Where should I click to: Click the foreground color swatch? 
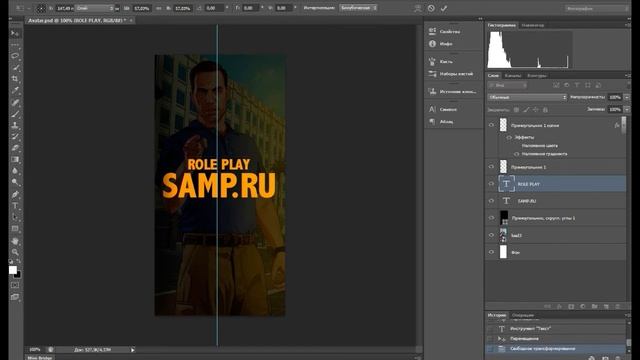(13, 270)
